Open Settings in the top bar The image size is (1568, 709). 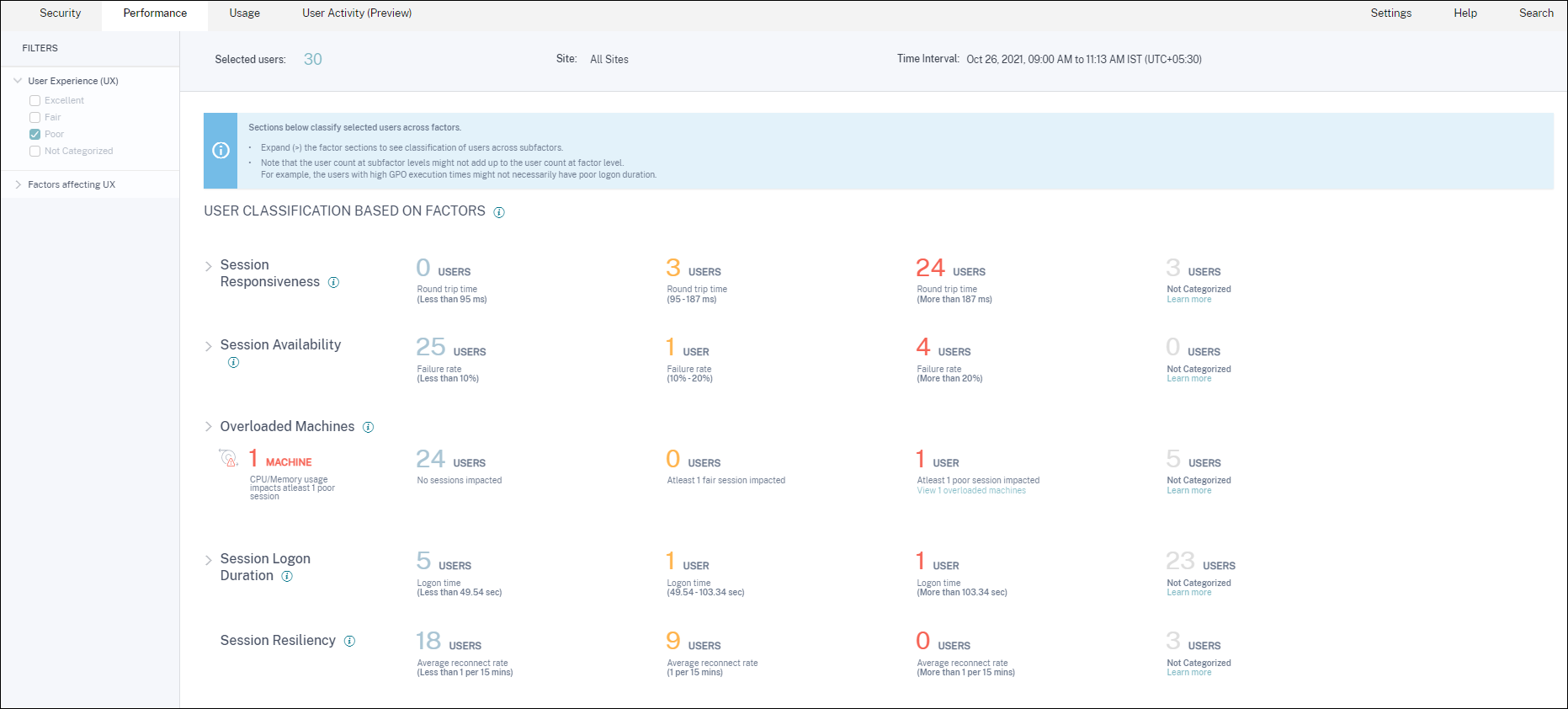[1390, 13]
